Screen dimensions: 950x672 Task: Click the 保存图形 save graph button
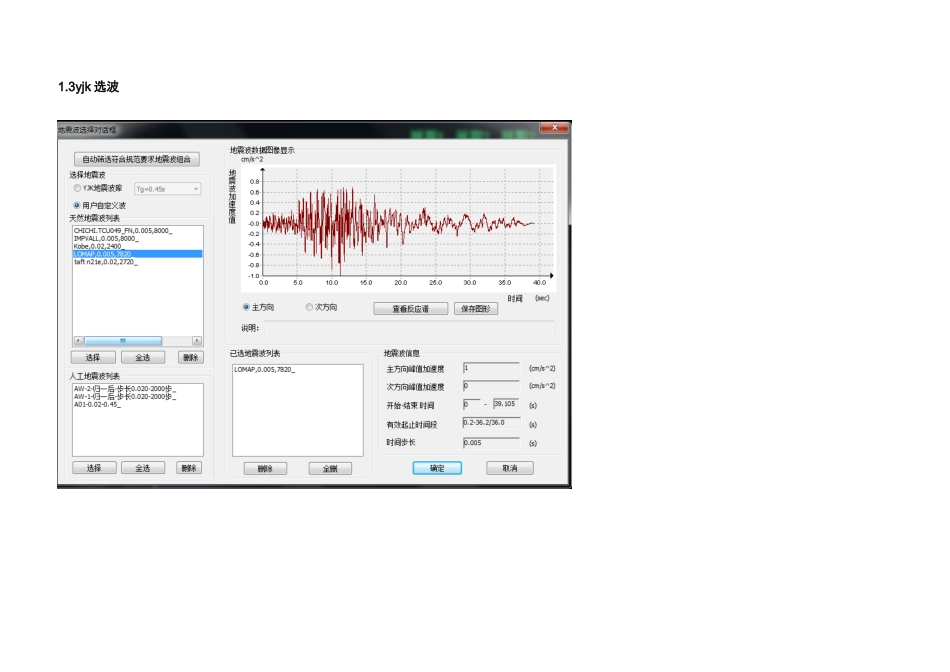coord(476,309)
